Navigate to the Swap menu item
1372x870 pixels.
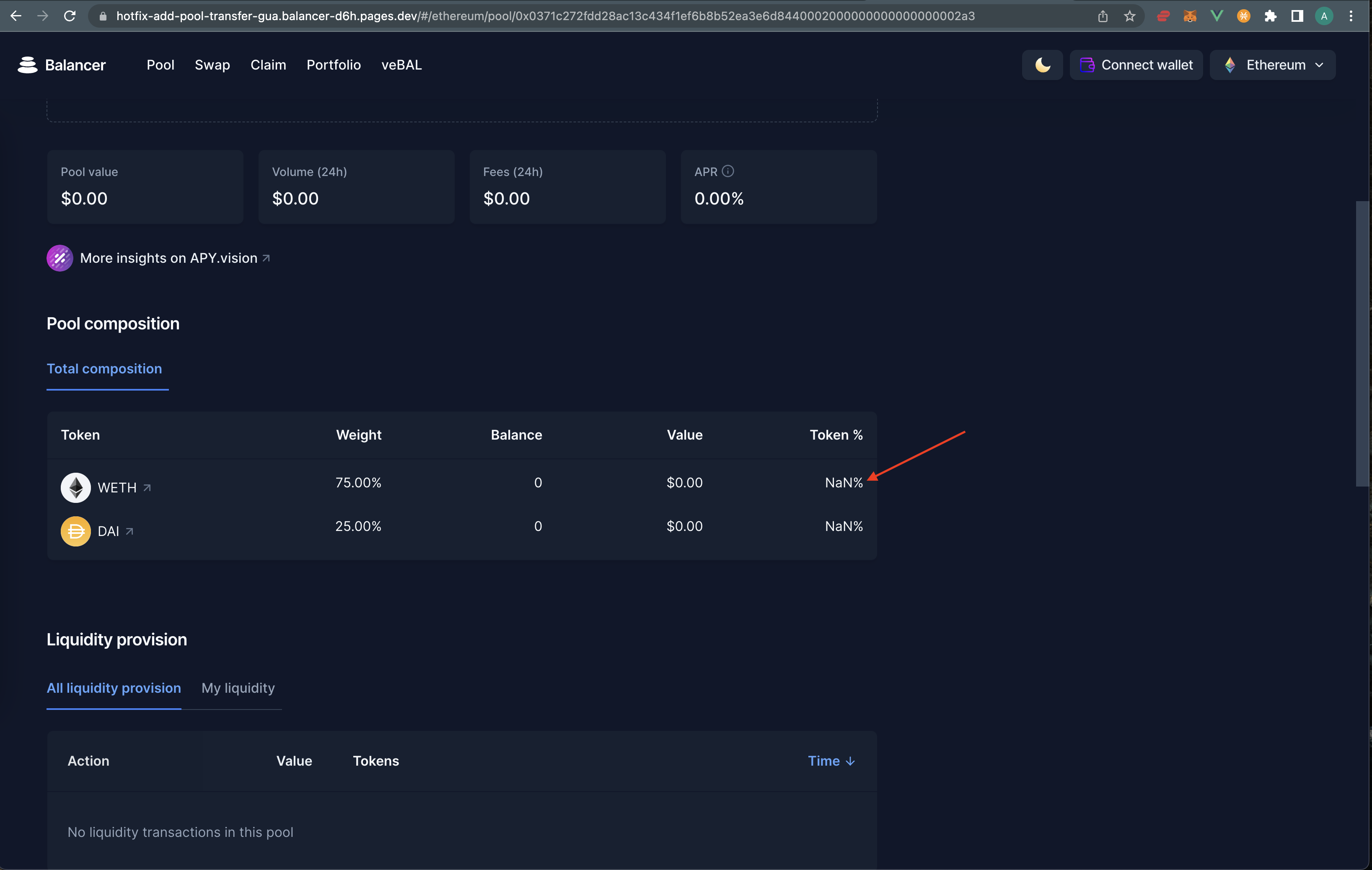212,65
